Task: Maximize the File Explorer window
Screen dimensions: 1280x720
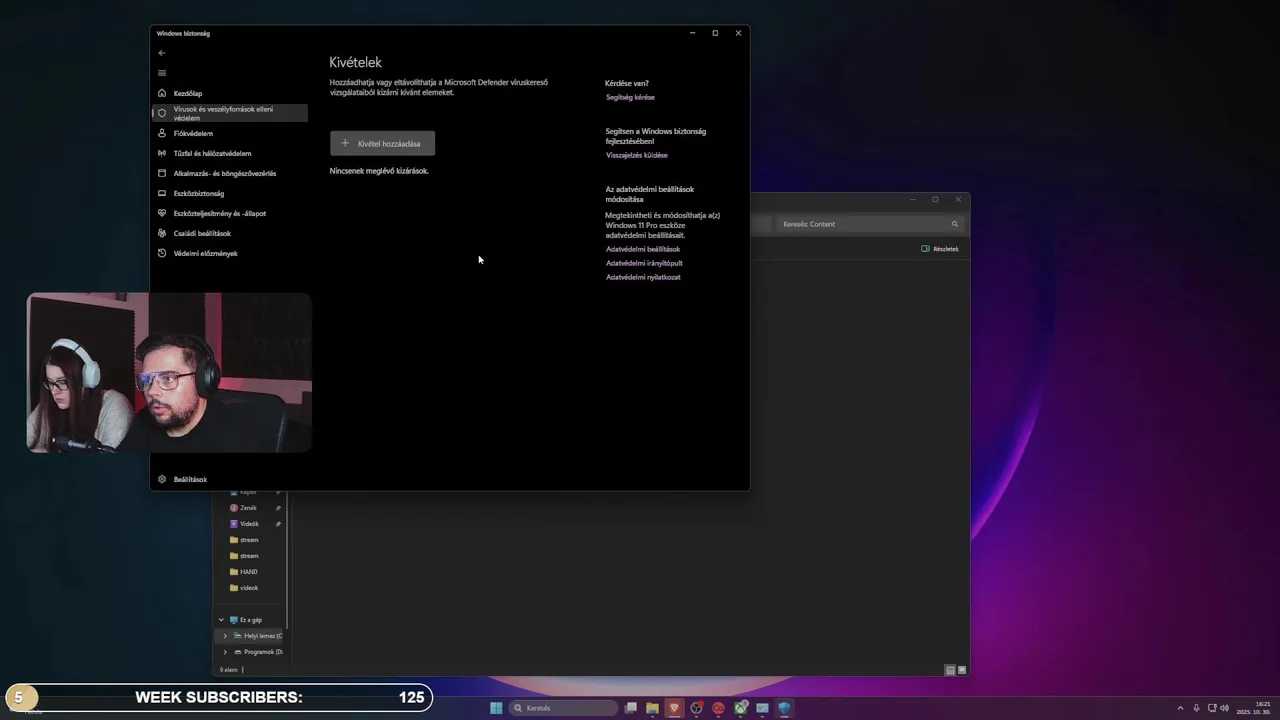Action: [935, 199]
